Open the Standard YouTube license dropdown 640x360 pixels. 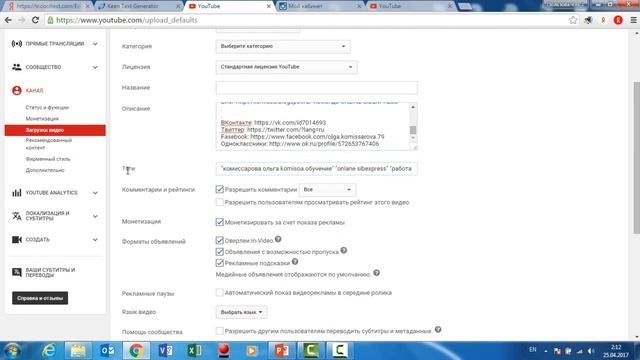pos(287,67)
